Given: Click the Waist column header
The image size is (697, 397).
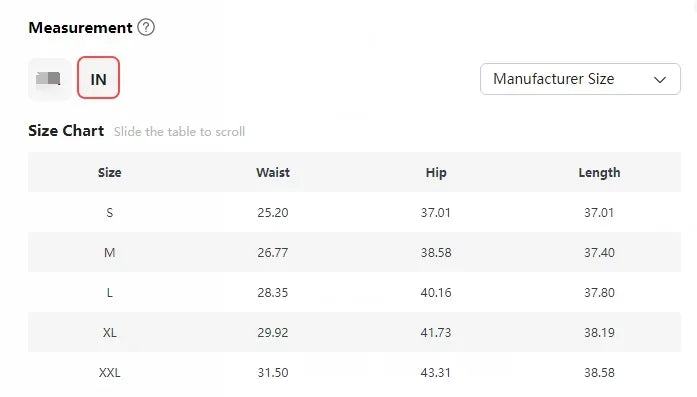Looking at the screenshot, I should tap(272, 172).
